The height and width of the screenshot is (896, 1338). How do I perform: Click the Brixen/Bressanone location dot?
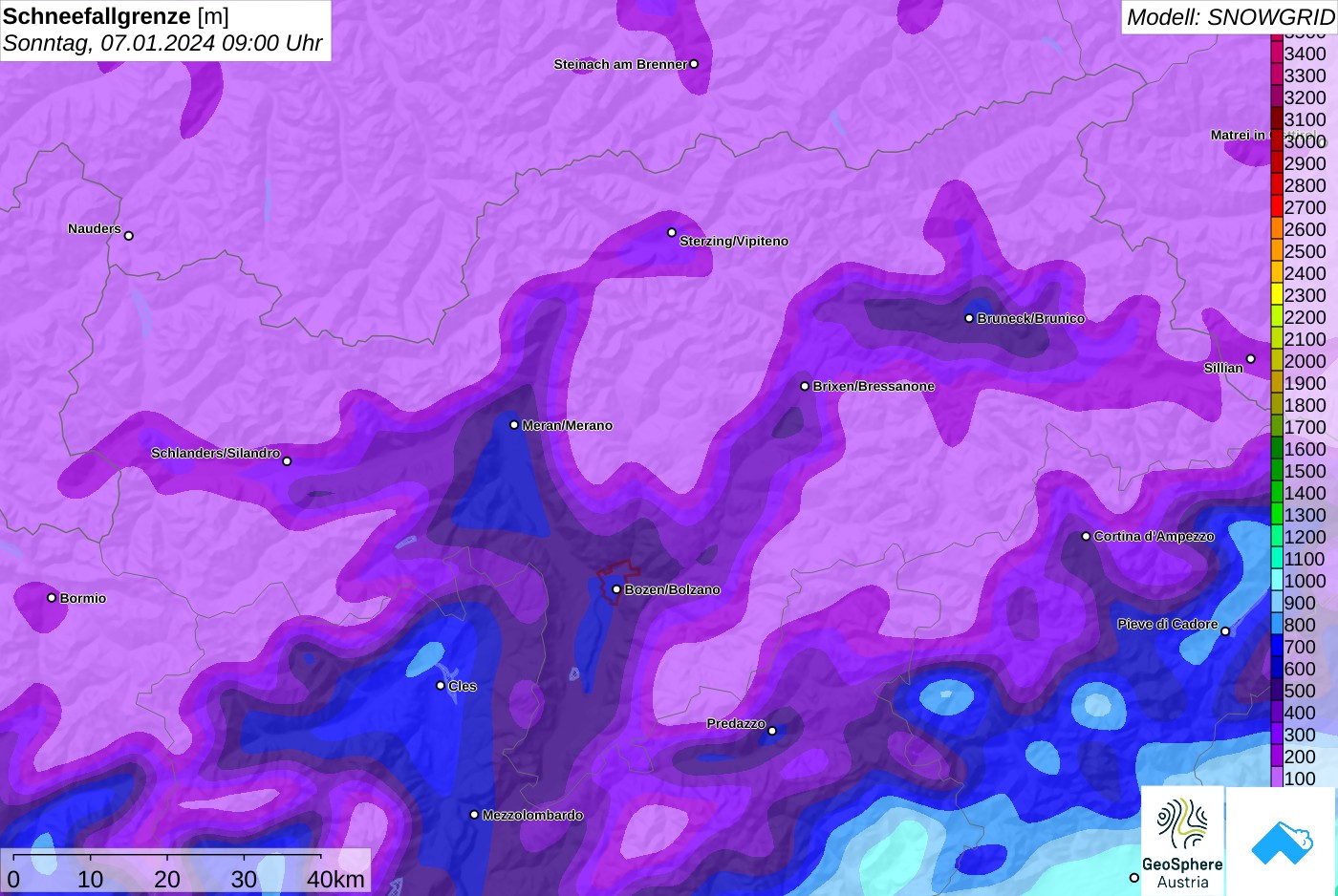tap(805, 386)
